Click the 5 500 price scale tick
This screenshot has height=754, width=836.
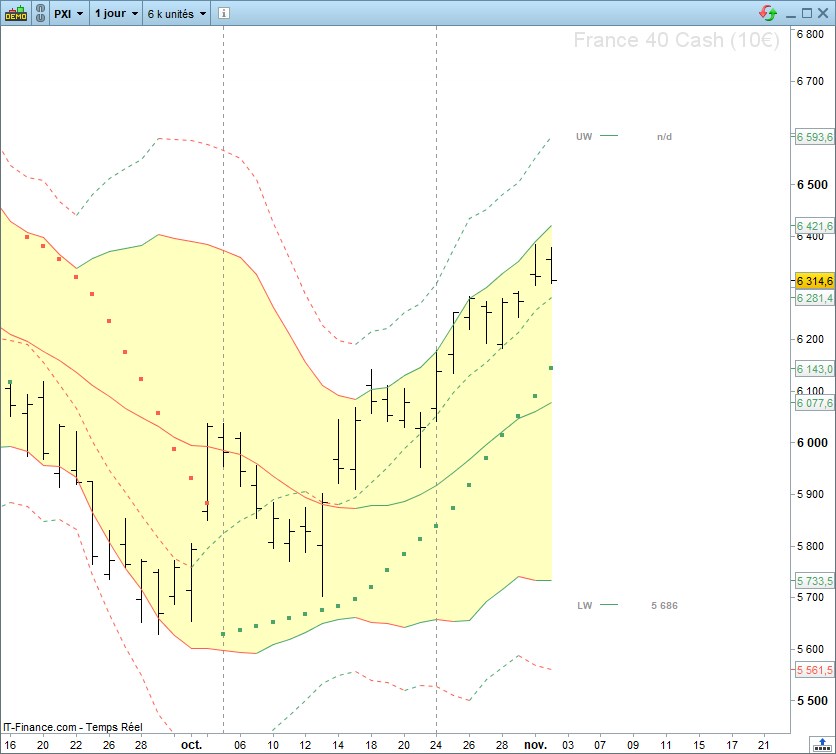[x=812, y=701]
